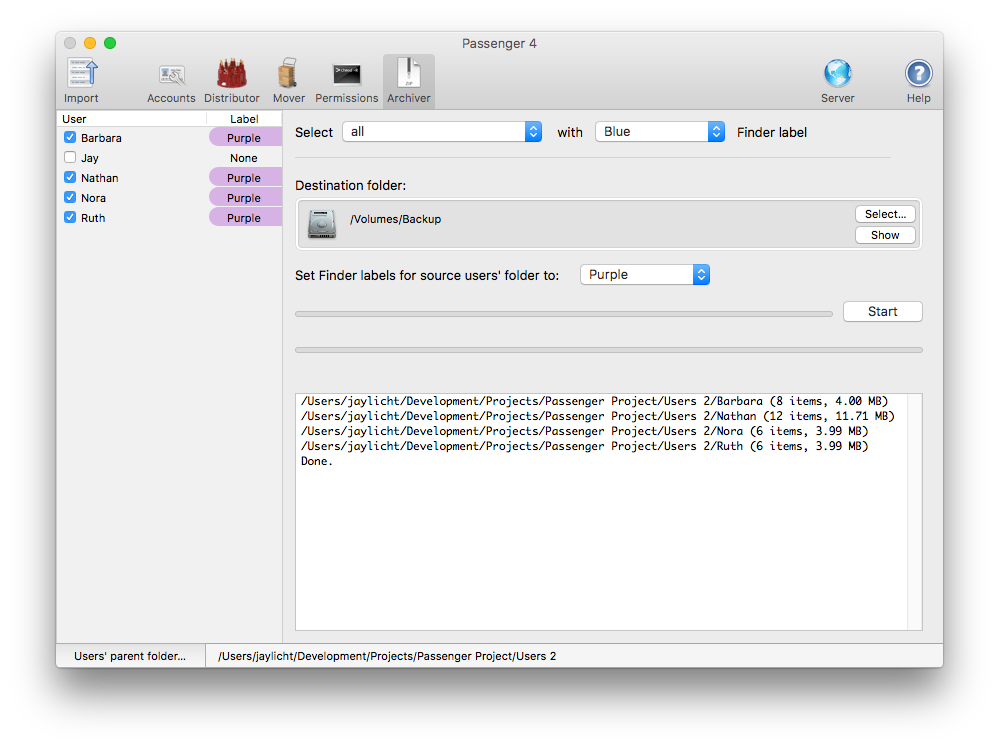Minimize the Passenger 4 window

90,43
